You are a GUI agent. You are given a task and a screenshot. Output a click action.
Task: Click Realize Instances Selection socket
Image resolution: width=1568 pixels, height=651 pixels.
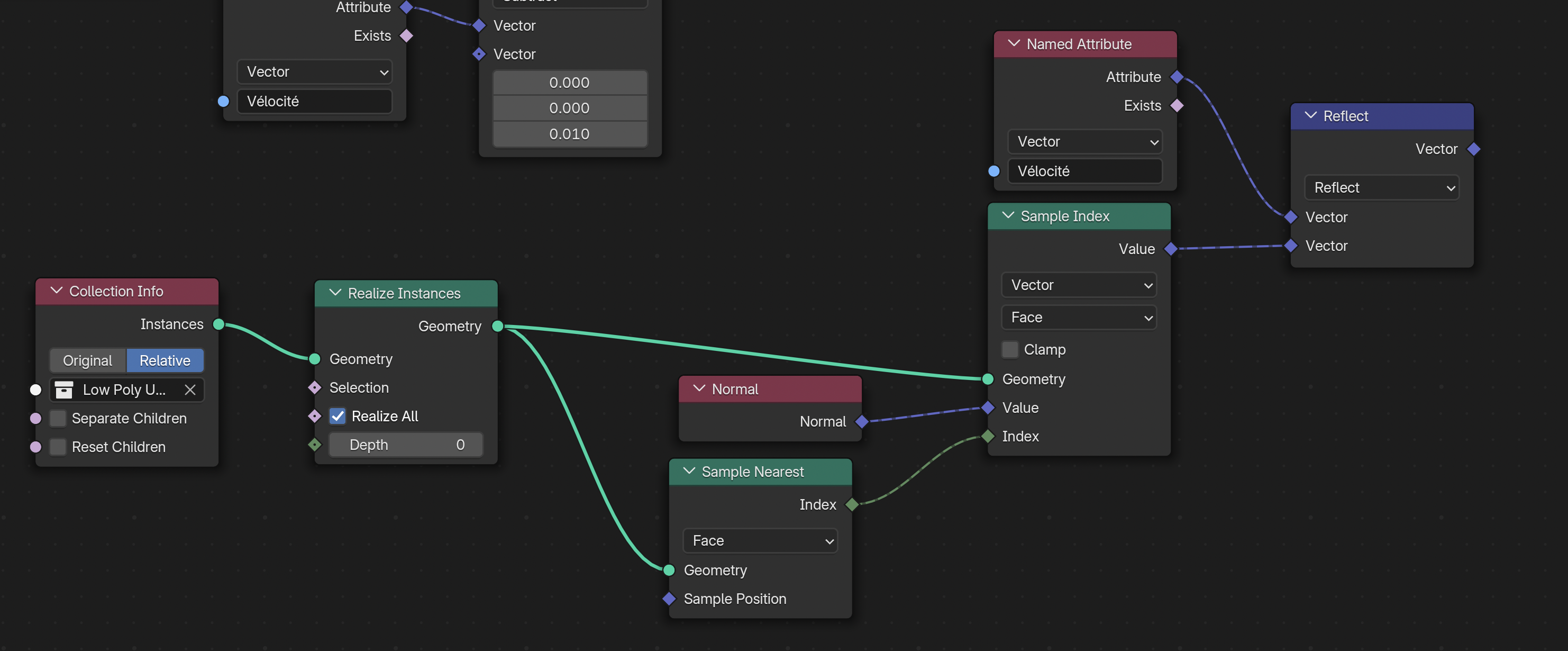click(x=315, y=387)
